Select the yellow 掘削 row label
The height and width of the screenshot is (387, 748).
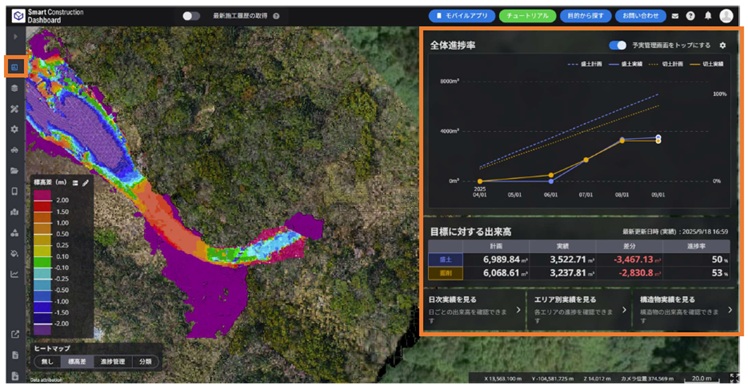[x=445, y=273]
